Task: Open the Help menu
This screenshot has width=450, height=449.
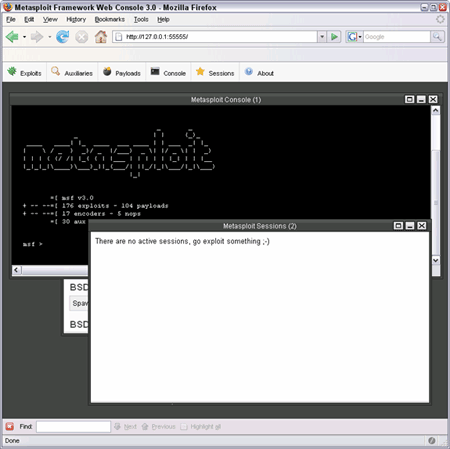Action: (163, 19)
